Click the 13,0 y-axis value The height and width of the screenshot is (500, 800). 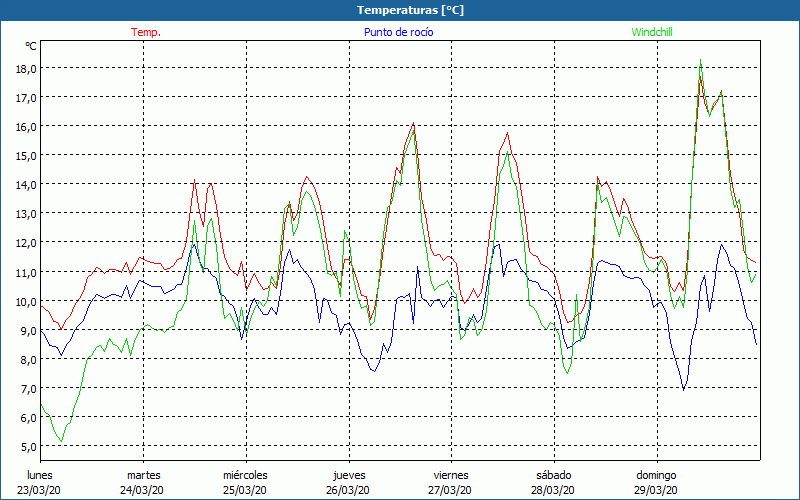[x=26, y=214]
